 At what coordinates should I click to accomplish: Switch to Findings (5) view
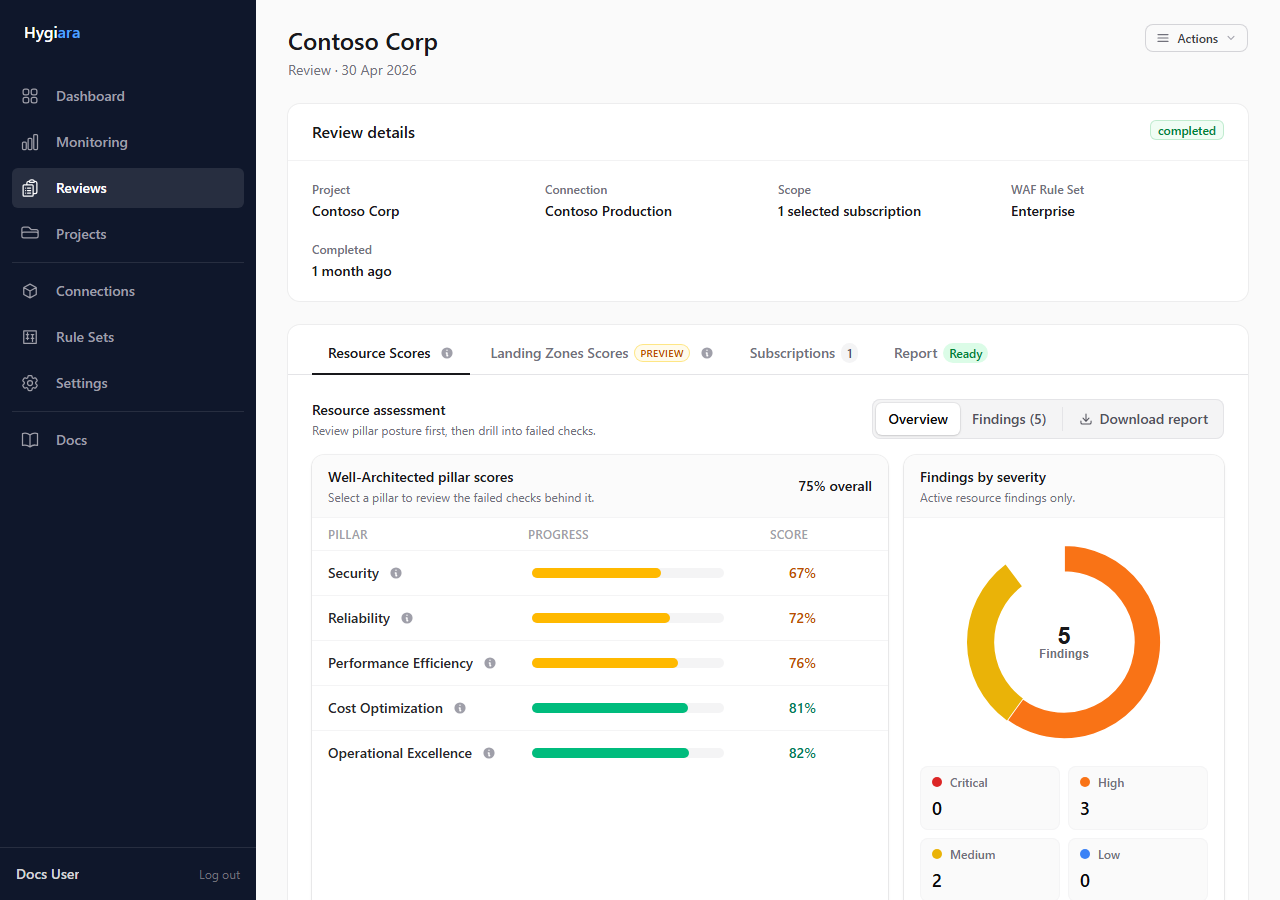pyautogui.click(x=1009, y=419)
